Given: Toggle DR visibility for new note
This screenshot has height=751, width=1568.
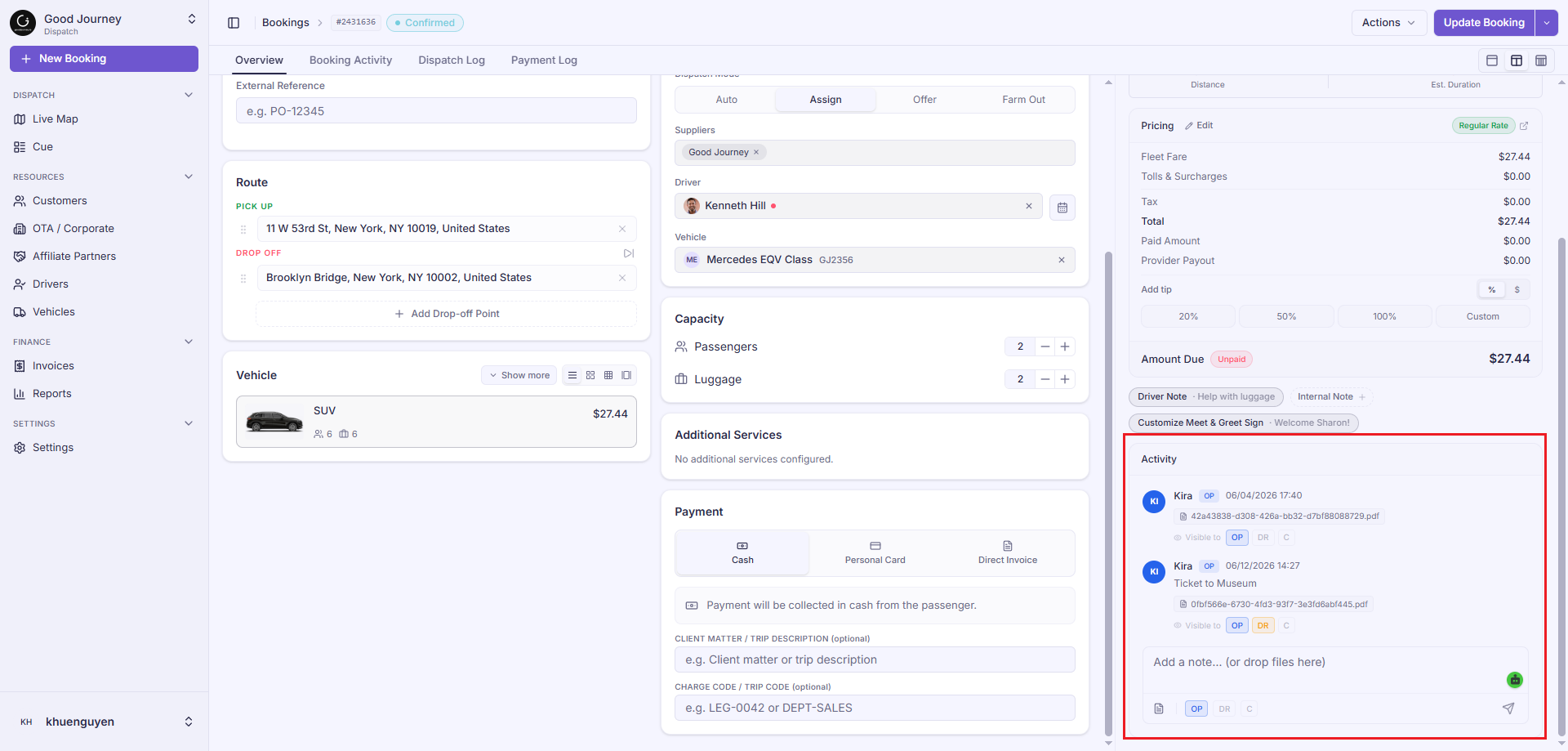Looking at the screenshot, I should tap(1224, 709).
